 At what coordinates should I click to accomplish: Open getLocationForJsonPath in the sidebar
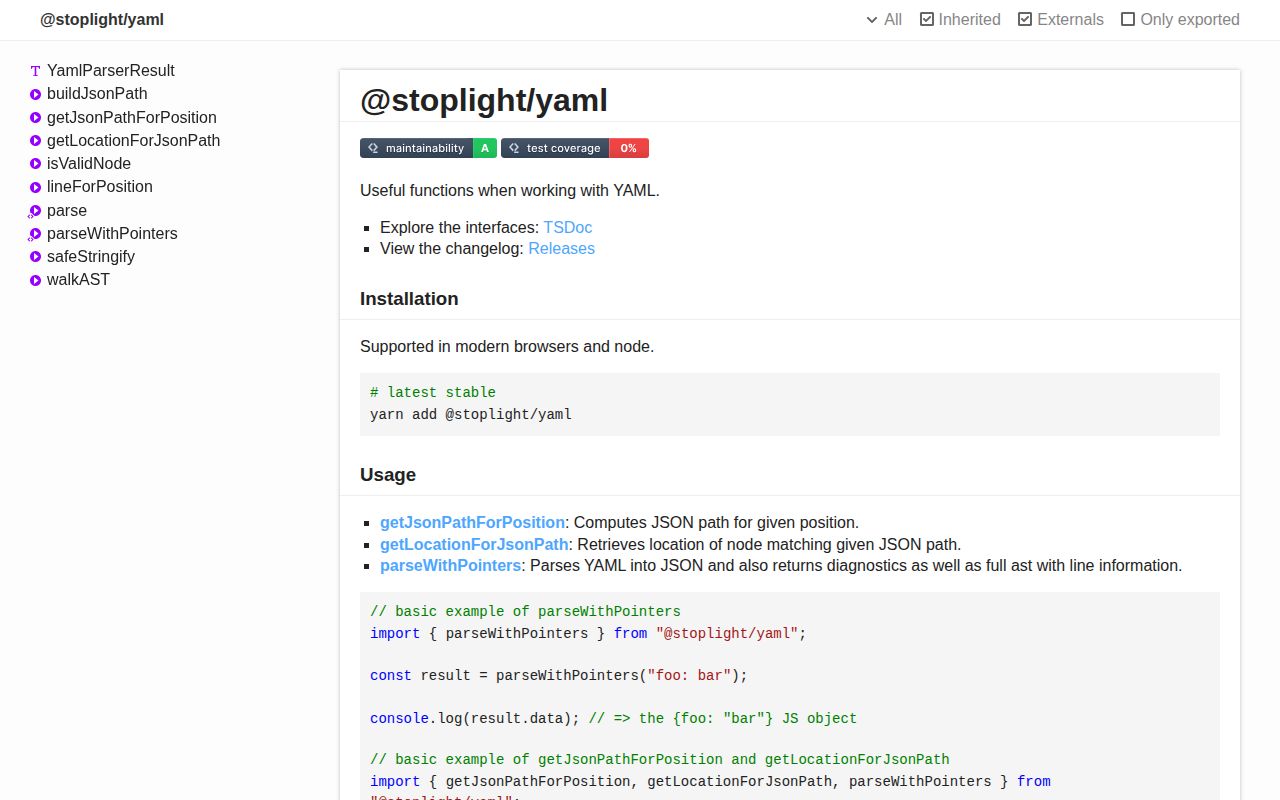[133, 141]
